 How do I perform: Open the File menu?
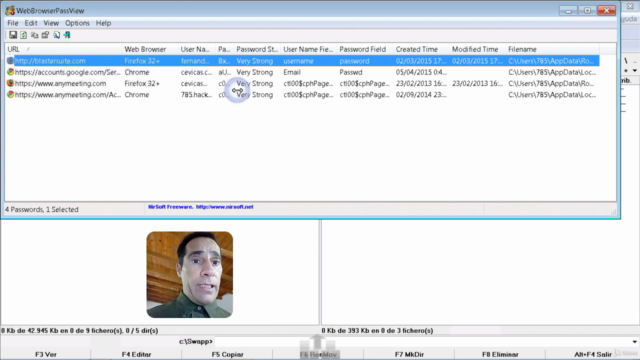click(x=13, y=23)
